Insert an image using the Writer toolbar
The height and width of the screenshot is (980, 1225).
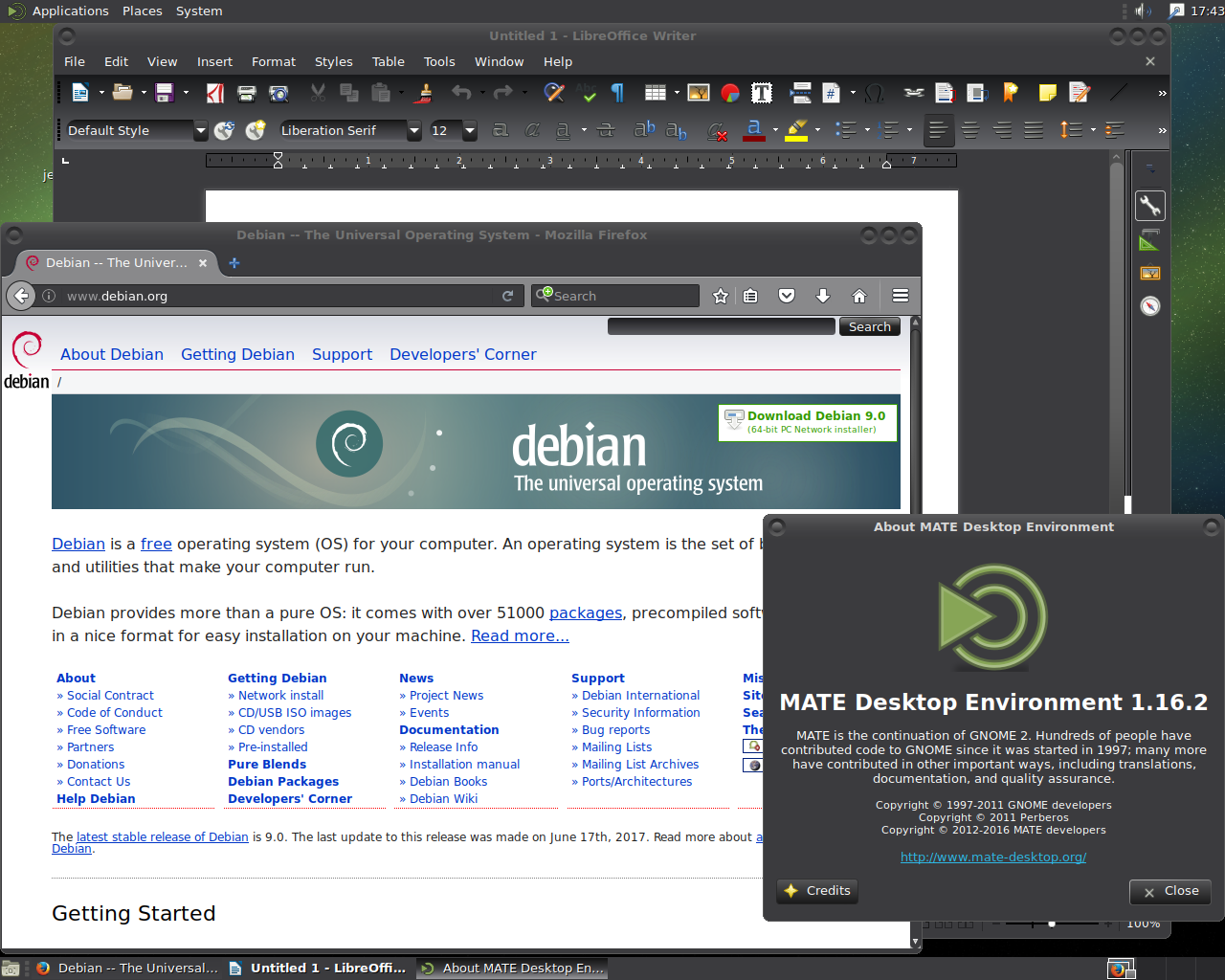tap(699, 93)
